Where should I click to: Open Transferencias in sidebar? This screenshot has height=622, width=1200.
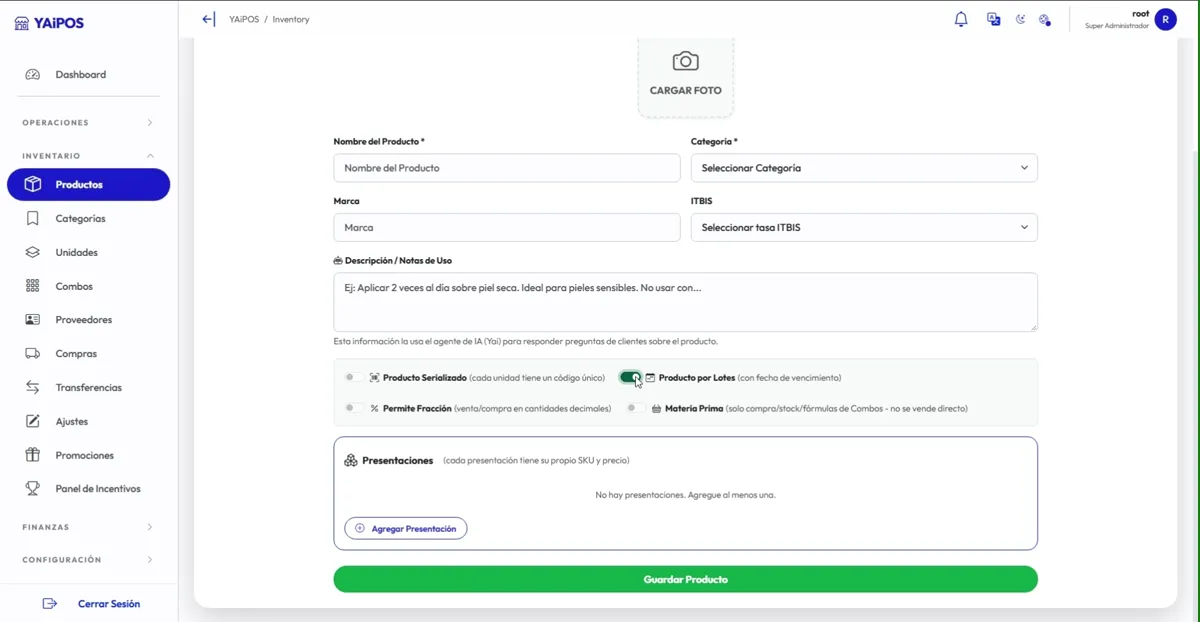tap(88, 388)
